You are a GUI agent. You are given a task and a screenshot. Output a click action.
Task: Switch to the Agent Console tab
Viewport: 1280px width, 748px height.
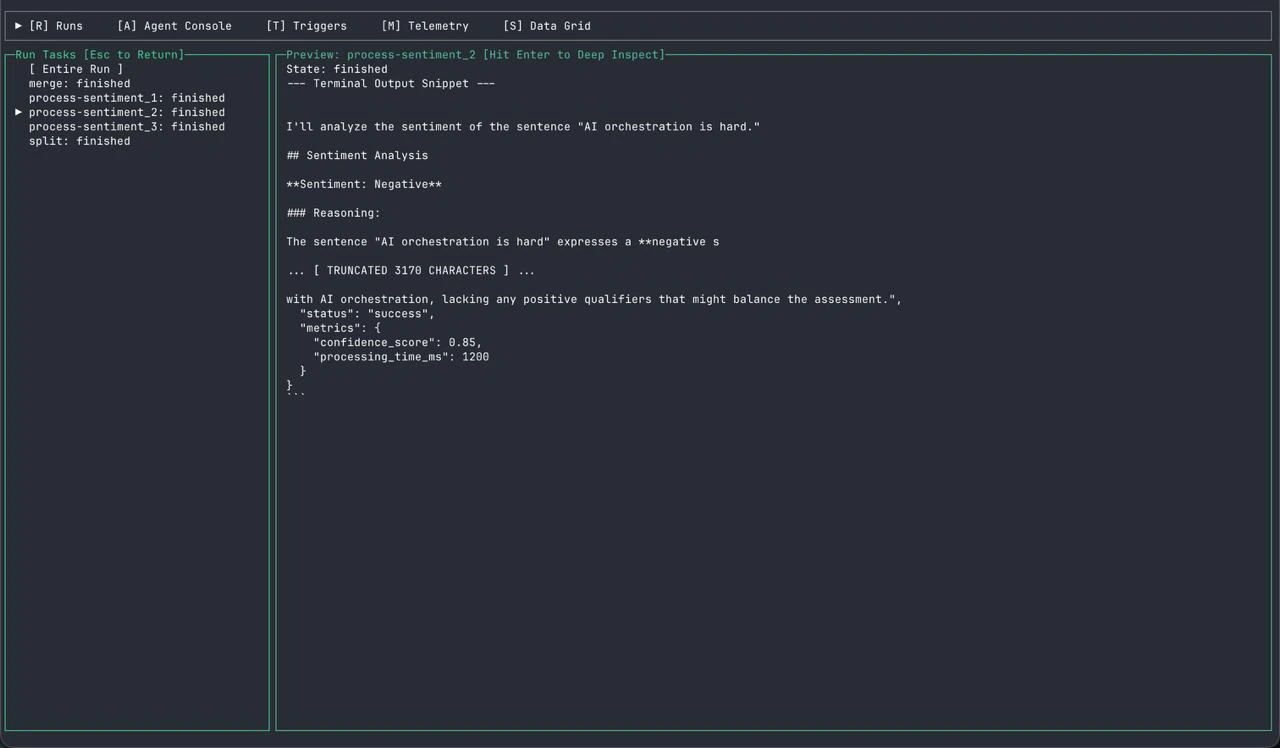click(x=174, y=25)
